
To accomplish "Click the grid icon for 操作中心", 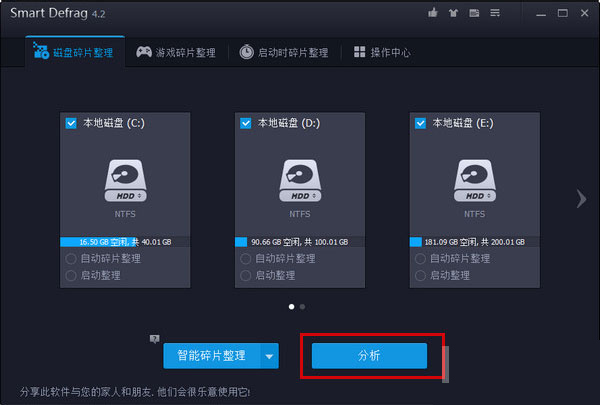I will [359, 52].
